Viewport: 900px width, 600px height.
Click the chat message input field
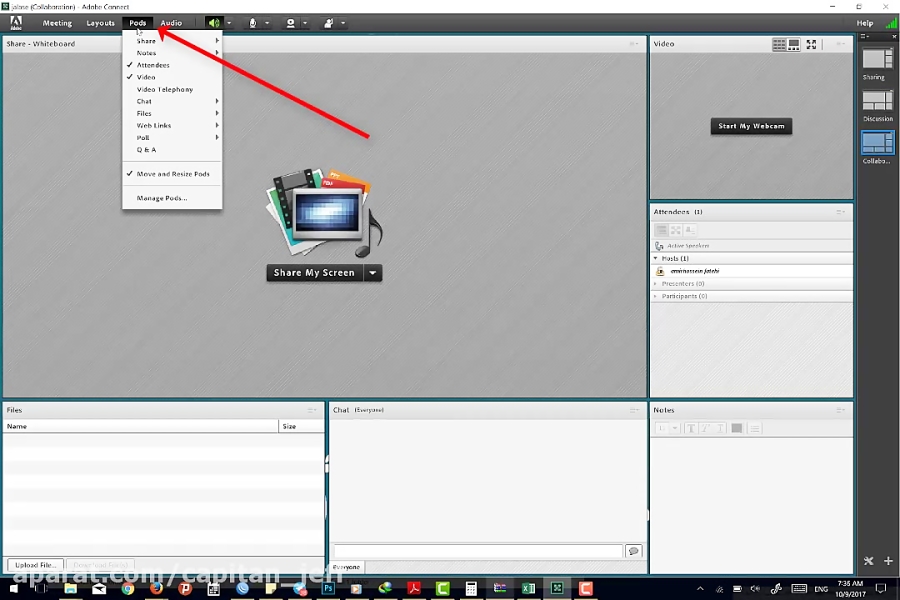click(x=480, y=551)
